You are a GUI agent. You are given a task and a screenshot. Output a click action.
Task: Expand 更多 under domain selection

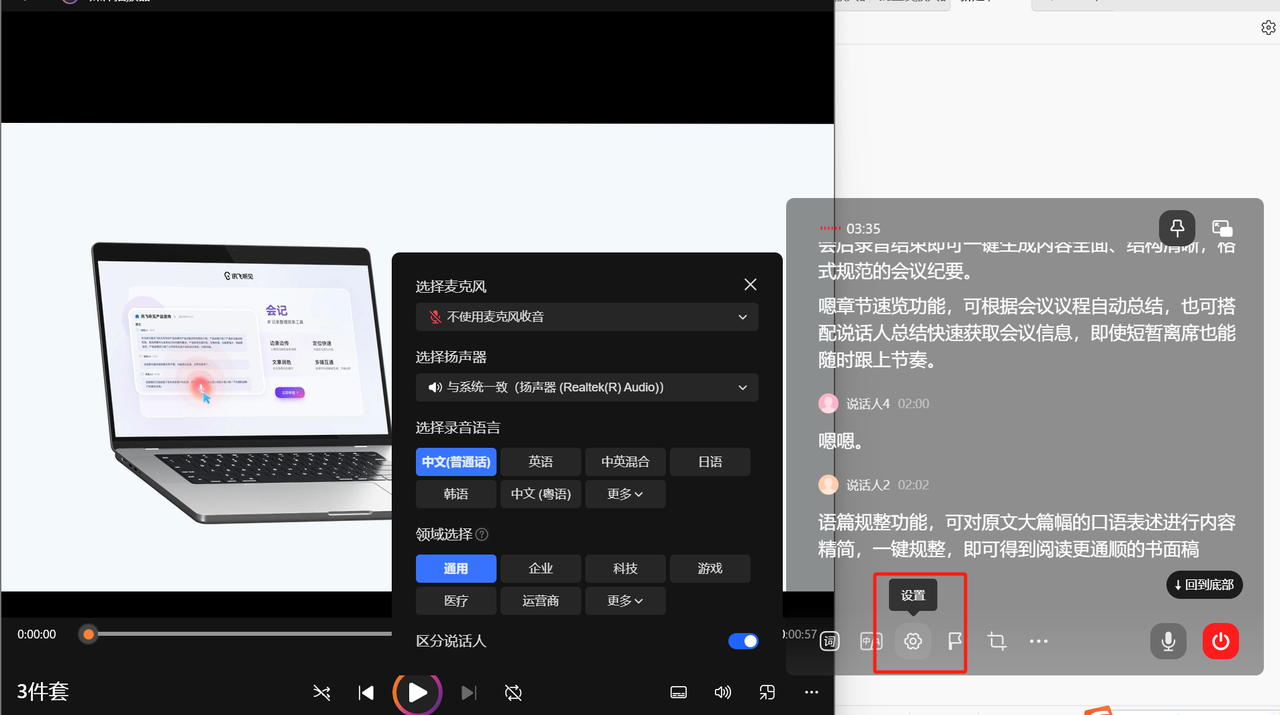(x=626, y=601)
